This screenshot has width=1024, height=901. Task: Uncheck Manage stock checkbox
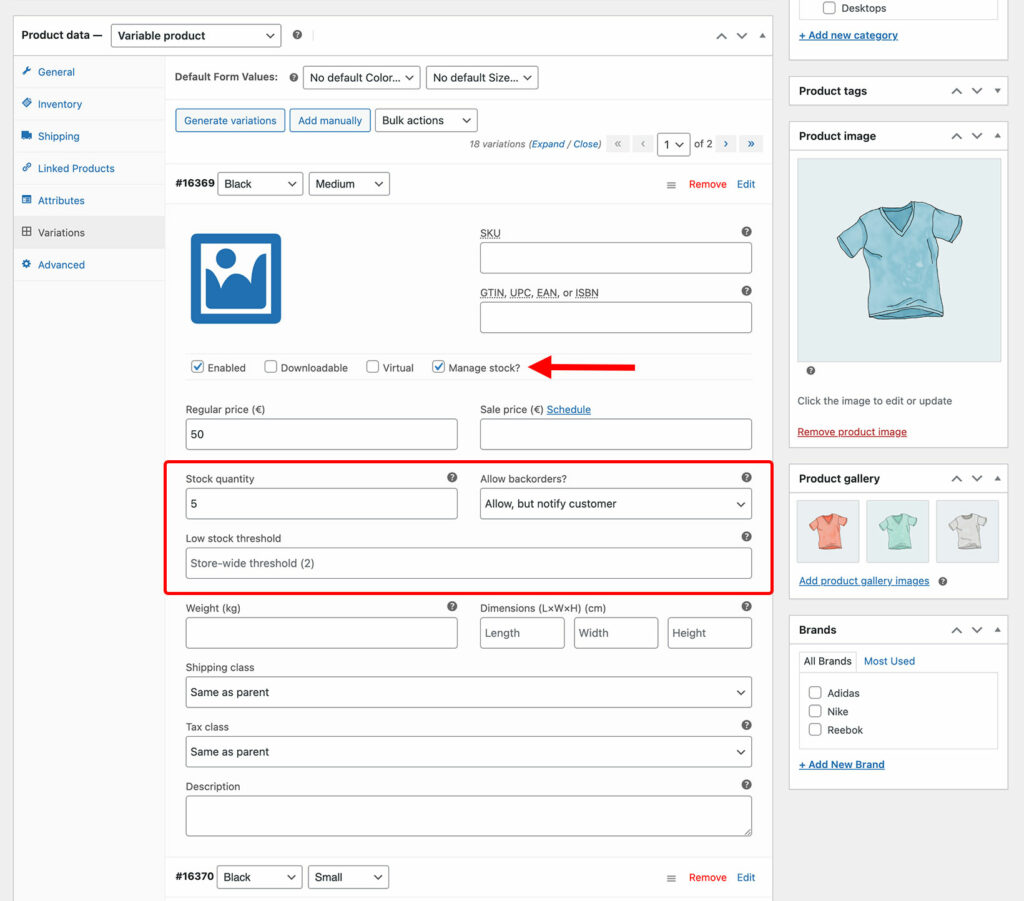pos(438,367)
